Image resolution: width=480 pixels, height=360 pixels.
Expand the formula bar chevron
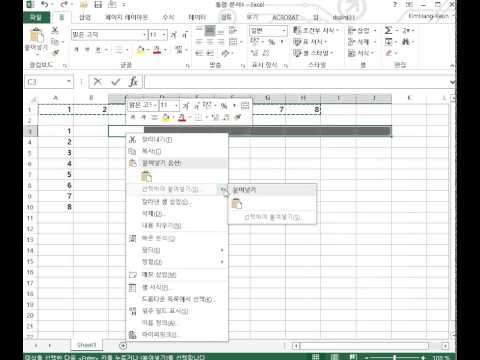(x=452, y=82)
